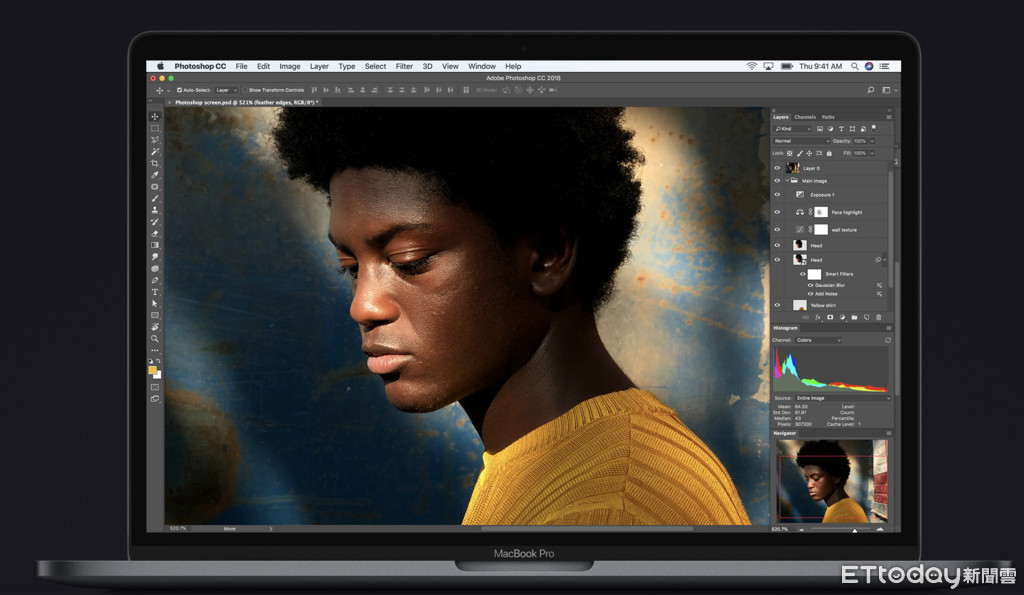The width and height of the screenshot is (1024, 595).
Task: Click the Layer 0 thumbnail
Action: pos(793,168)
